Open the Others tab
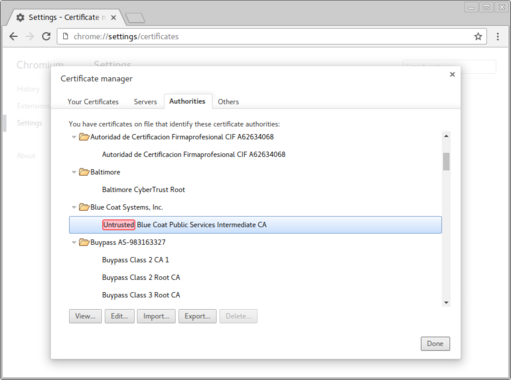The image size is (511, 380). tap(228, 102)
